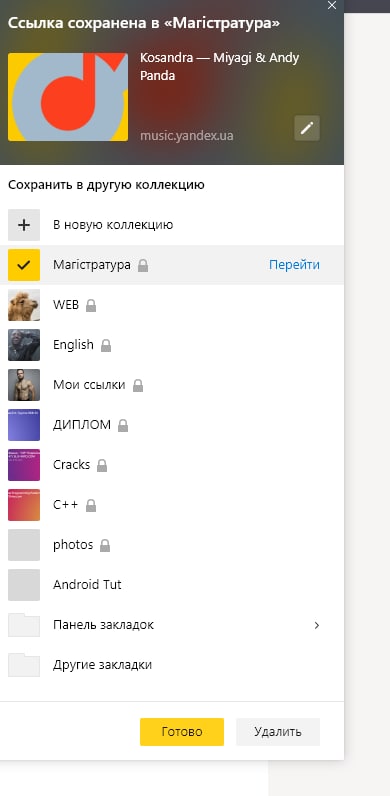390x796 pixels.
Task: Uncheck the yellow Магістратура checkmark
Action: click(x=24, y=265)
